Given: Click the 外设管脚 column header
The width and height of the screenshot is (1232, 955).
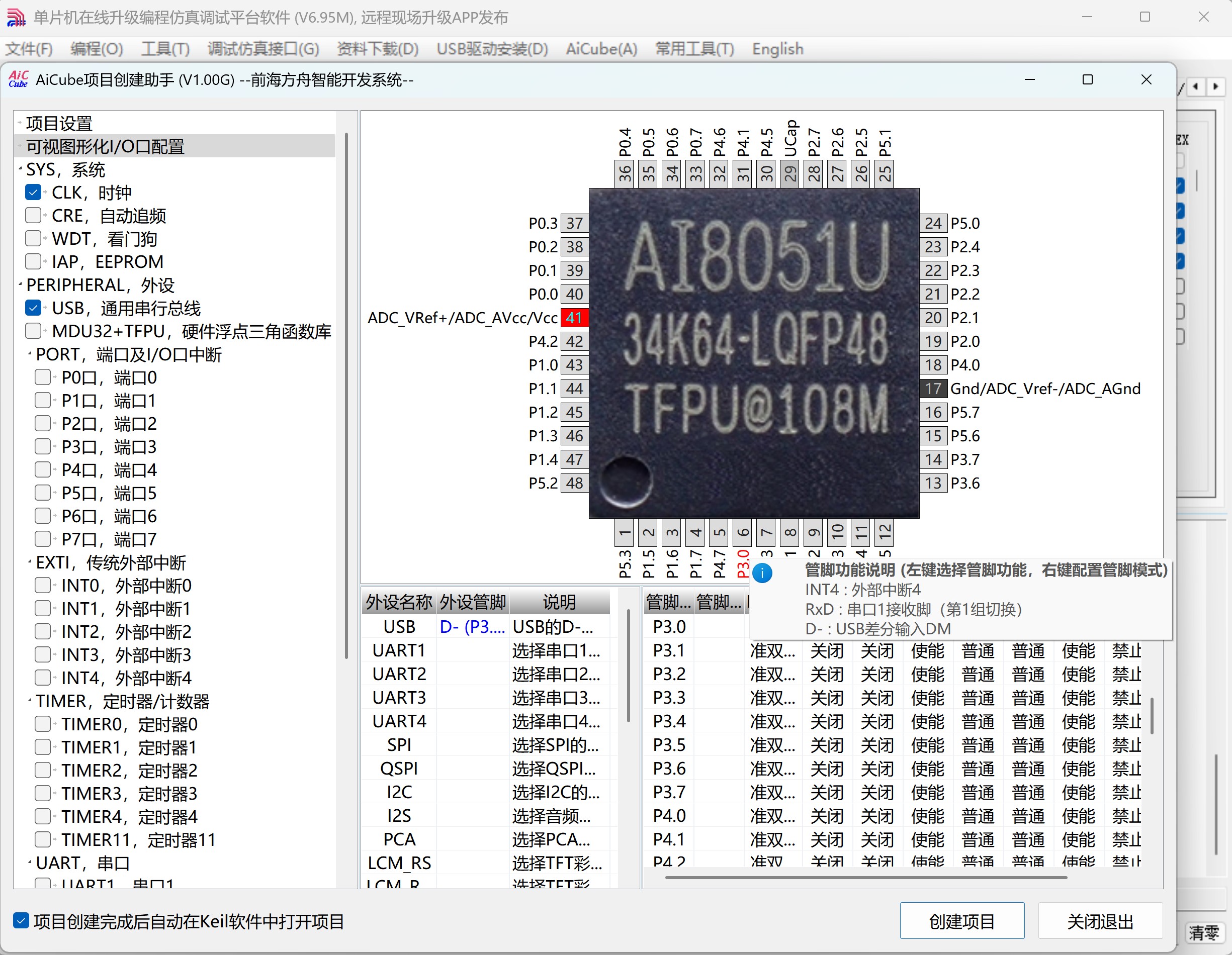Looking at the screenshot, I should tap(473, 602).
